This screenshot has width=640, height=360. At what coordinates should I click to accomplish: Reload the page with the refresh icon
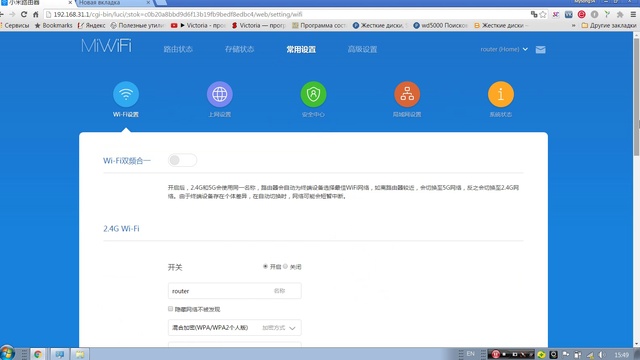point(24,14)
